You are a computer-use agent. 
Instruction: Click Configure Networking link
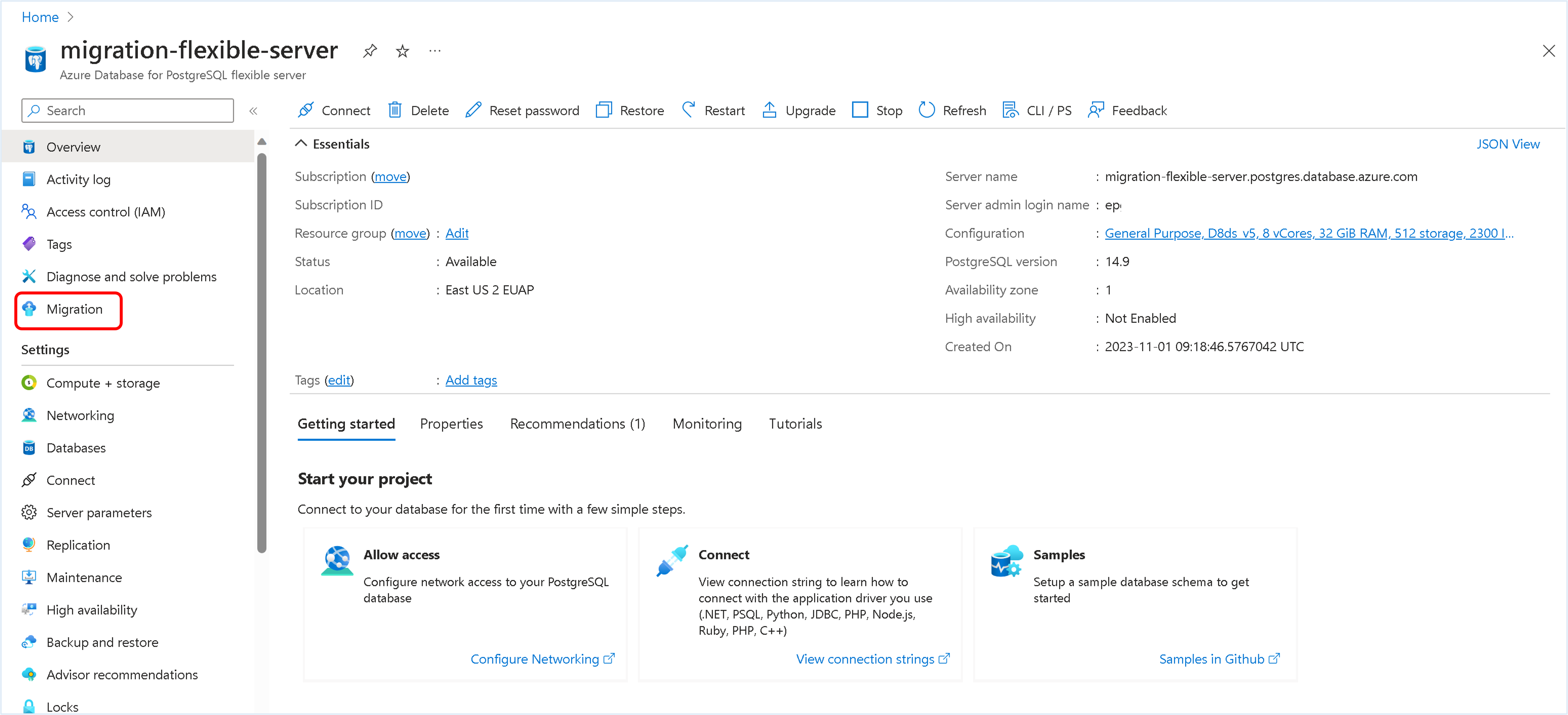(x=542, y=659)
